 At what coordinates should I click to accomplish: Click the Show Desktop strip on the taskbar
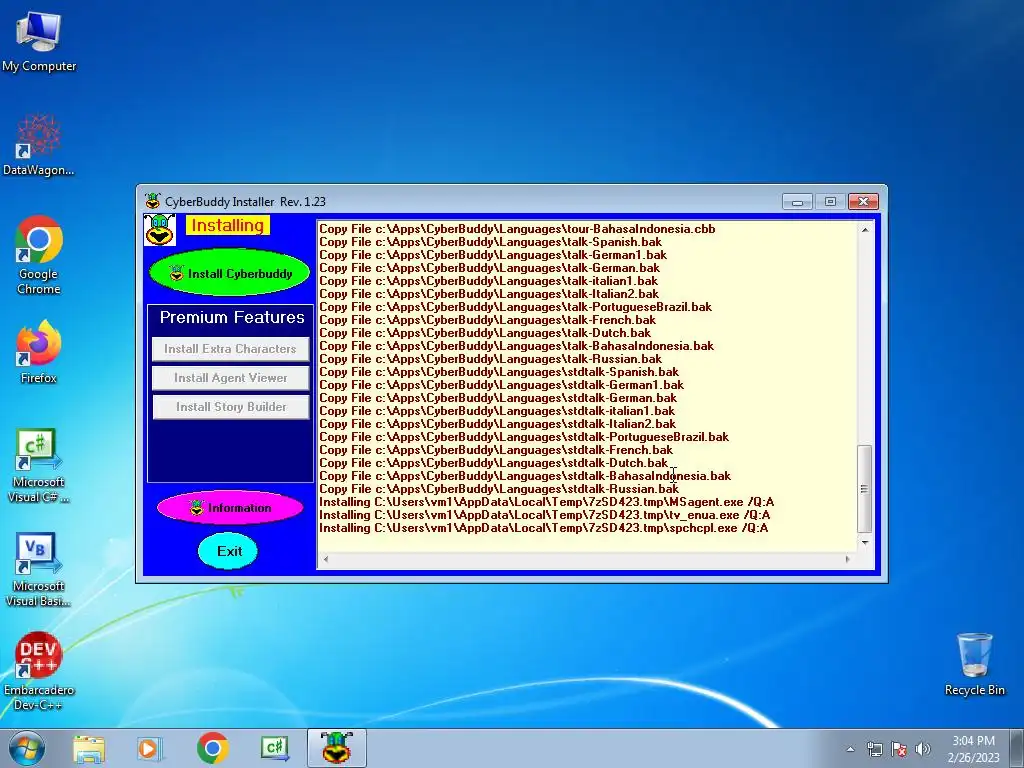[1019, 749]
